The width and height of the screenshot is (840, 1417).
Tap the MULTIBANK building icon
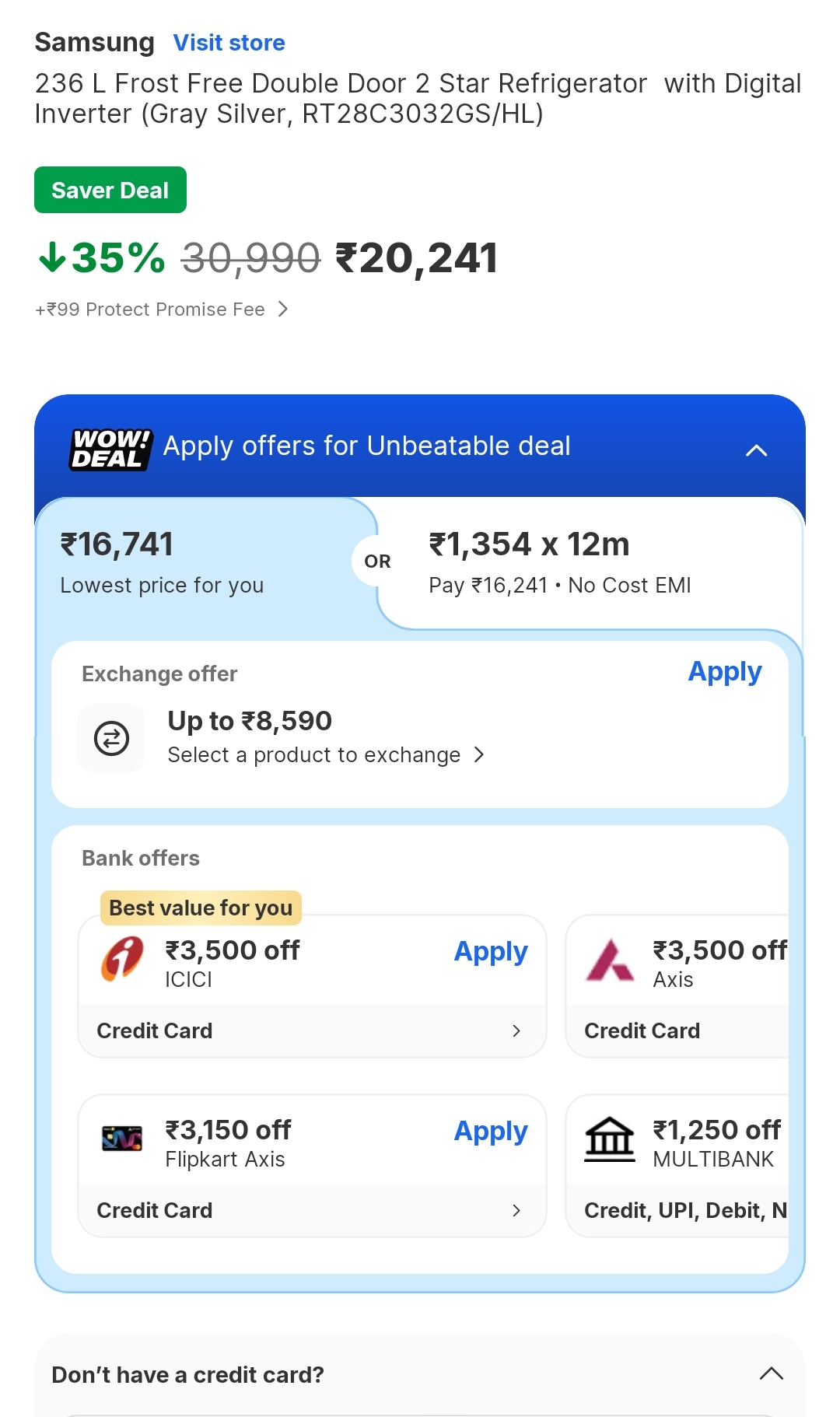coord(610,1139)
